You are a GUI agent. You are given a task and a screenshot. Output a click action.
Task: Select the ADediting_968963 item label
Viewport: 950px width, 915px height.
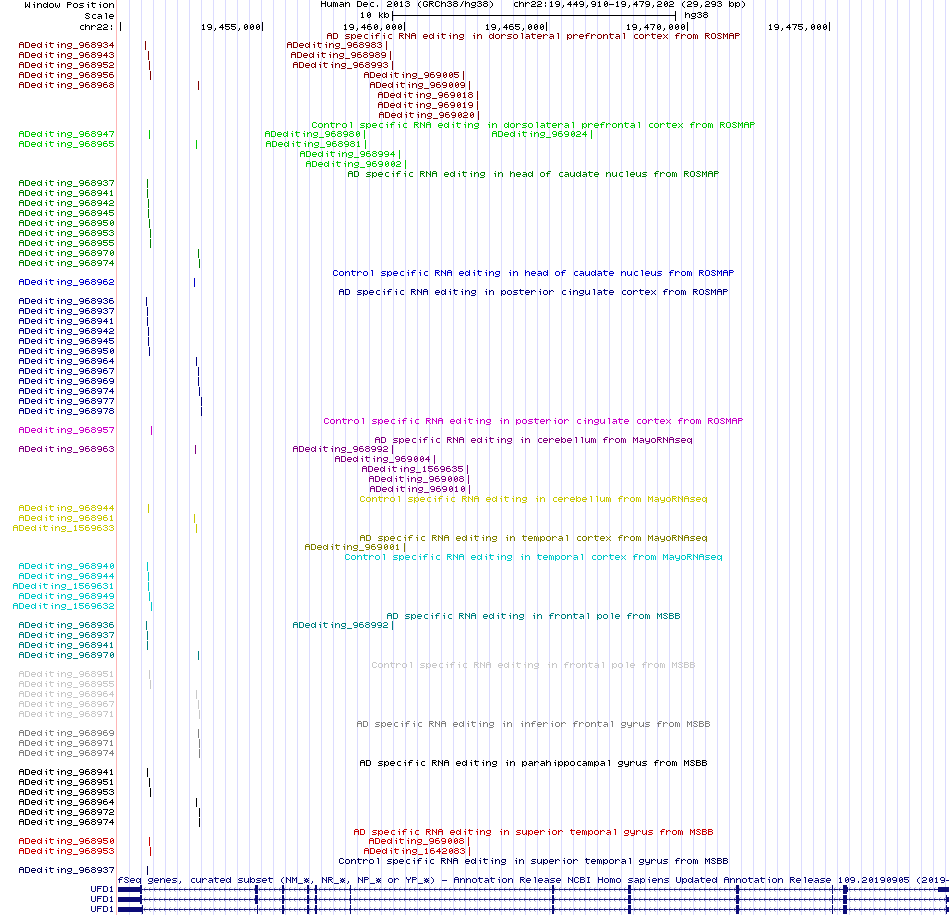tap(66, 449)
